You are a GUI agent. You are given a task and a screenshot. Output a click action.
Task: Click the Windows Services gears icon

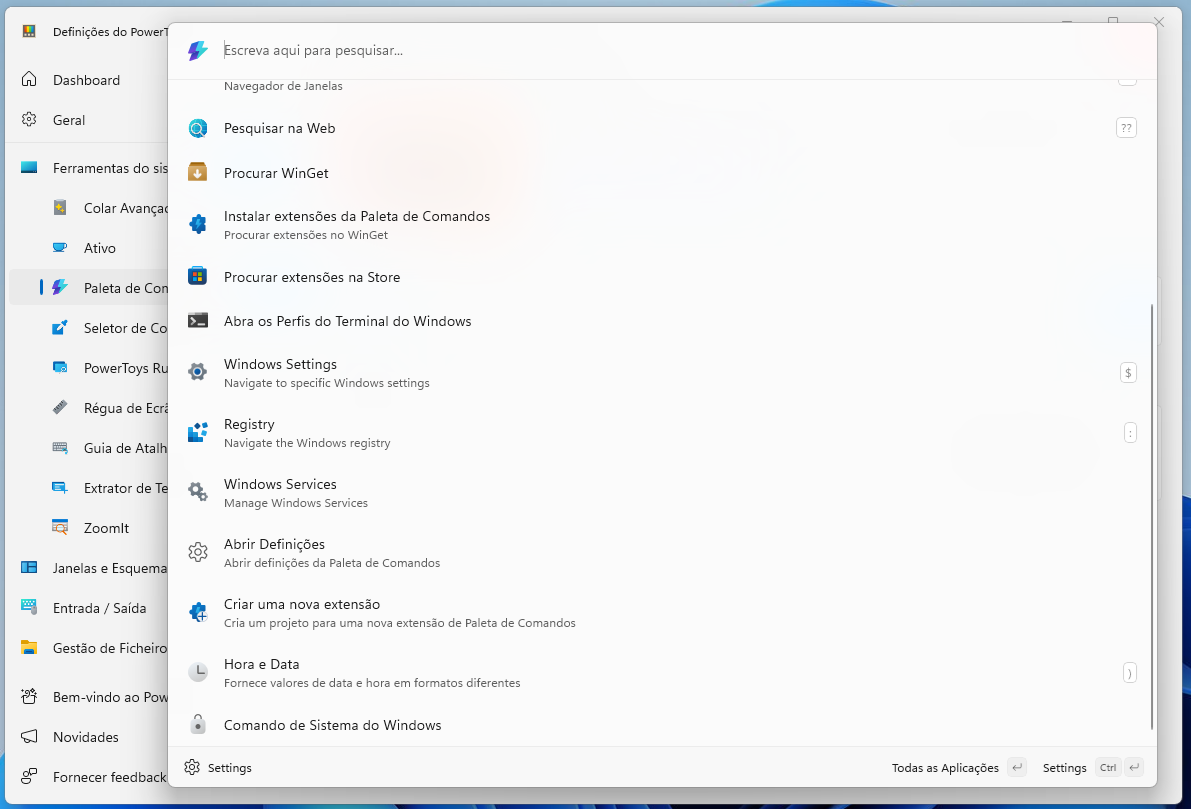[x=197, y=492]
